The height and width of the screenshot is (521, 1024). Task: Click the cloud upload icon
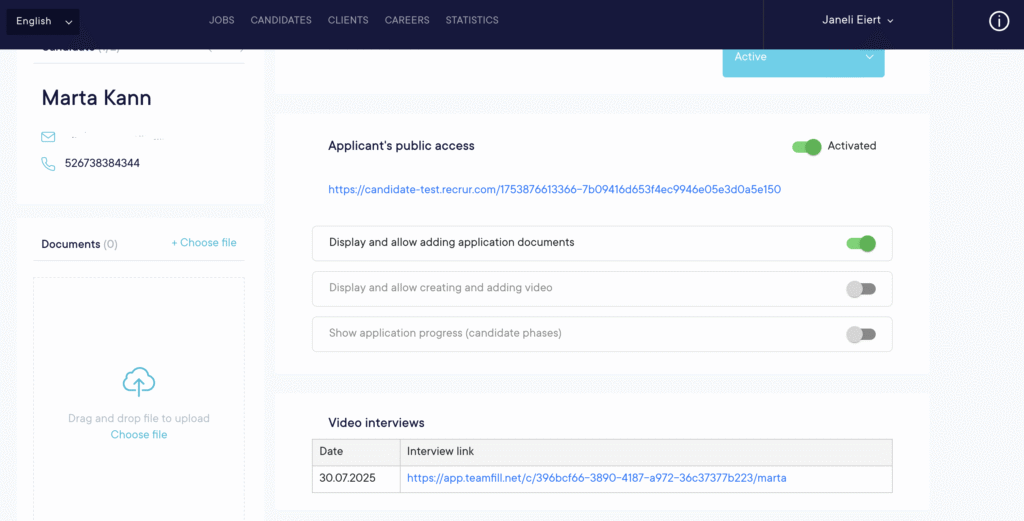point(139,382)
